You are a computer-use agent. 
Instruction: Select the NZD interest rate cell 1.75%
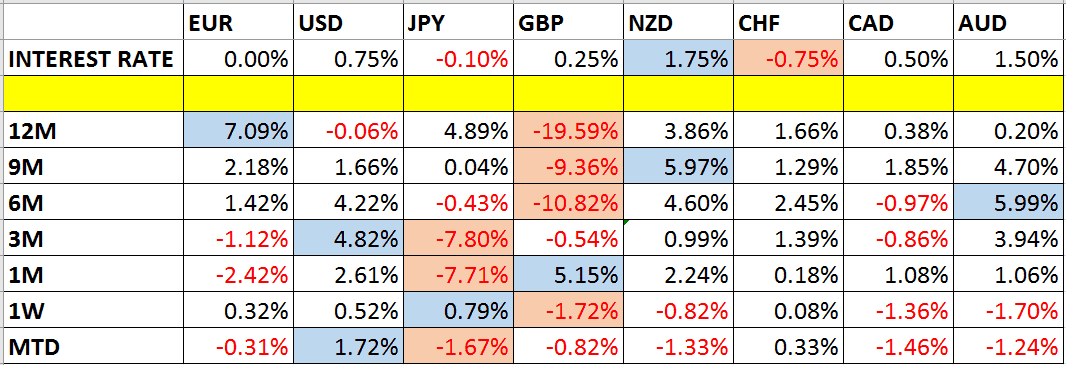click(x=679, y=59)
